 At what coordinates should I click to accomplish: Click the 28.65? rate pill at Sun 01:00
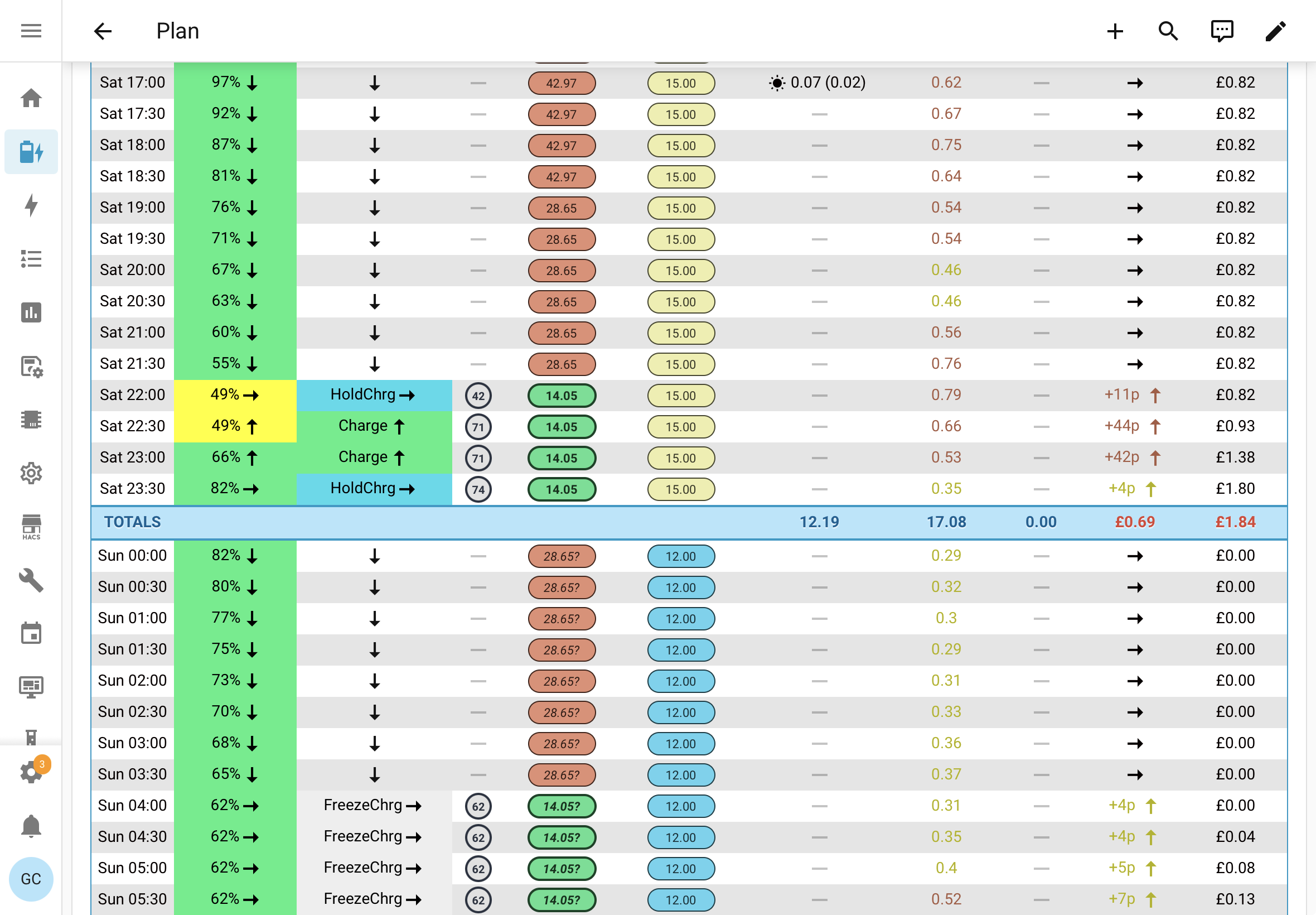pyautogui.click(x=562, y=619)
